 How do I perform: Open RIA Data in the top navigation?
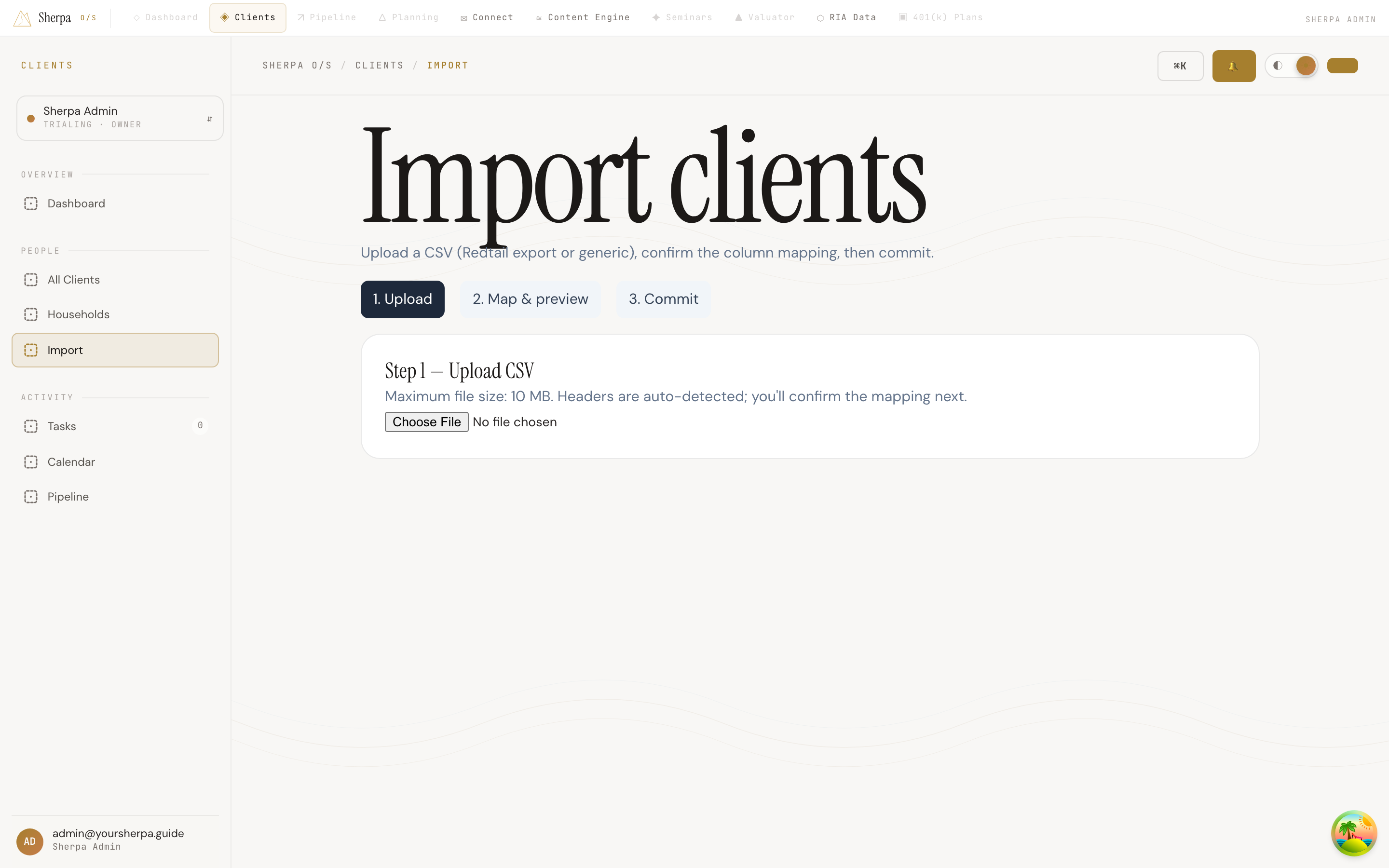tap(846, 18)
